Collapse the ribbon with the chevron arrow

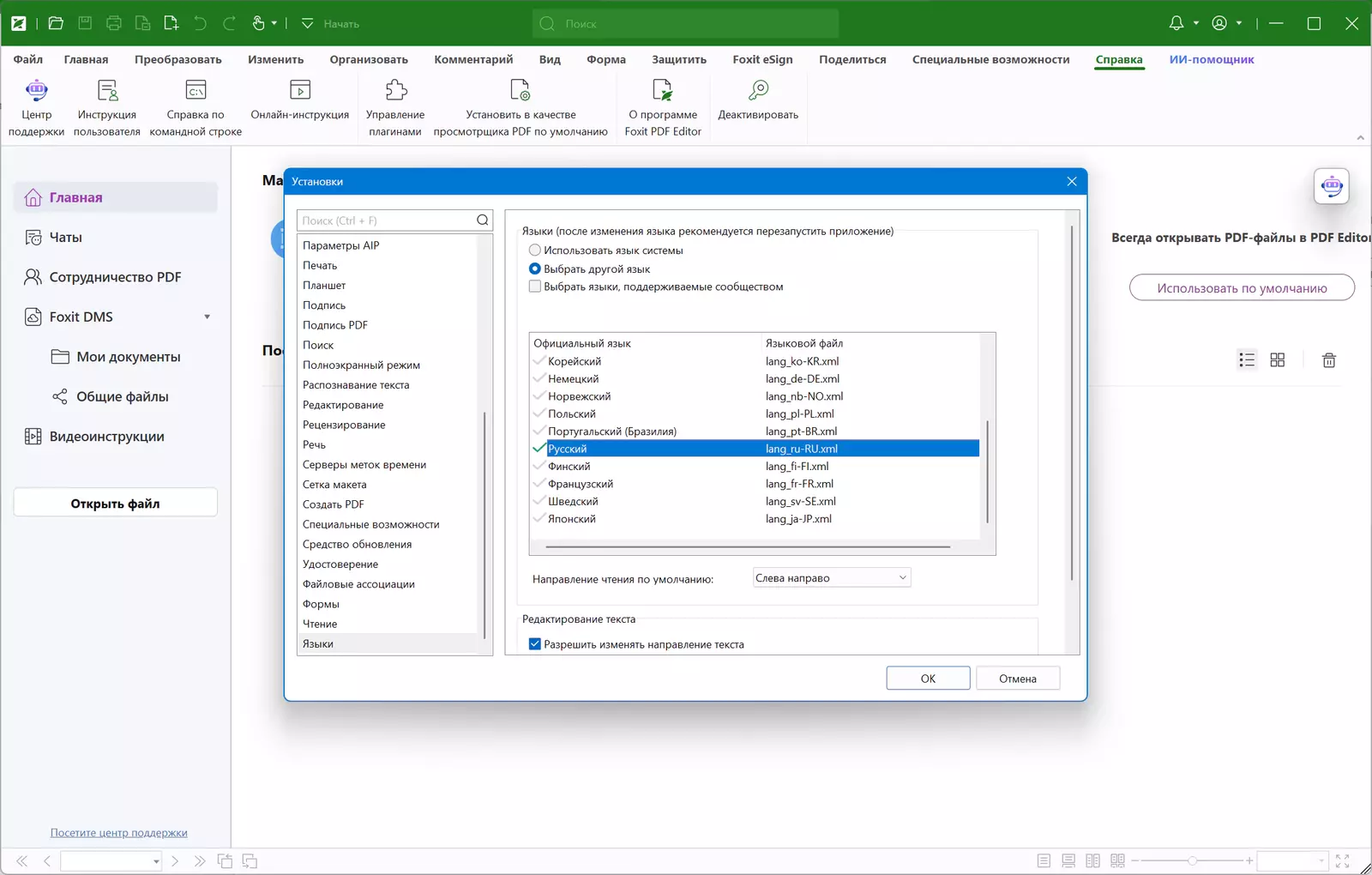(x=1360, y=137)
